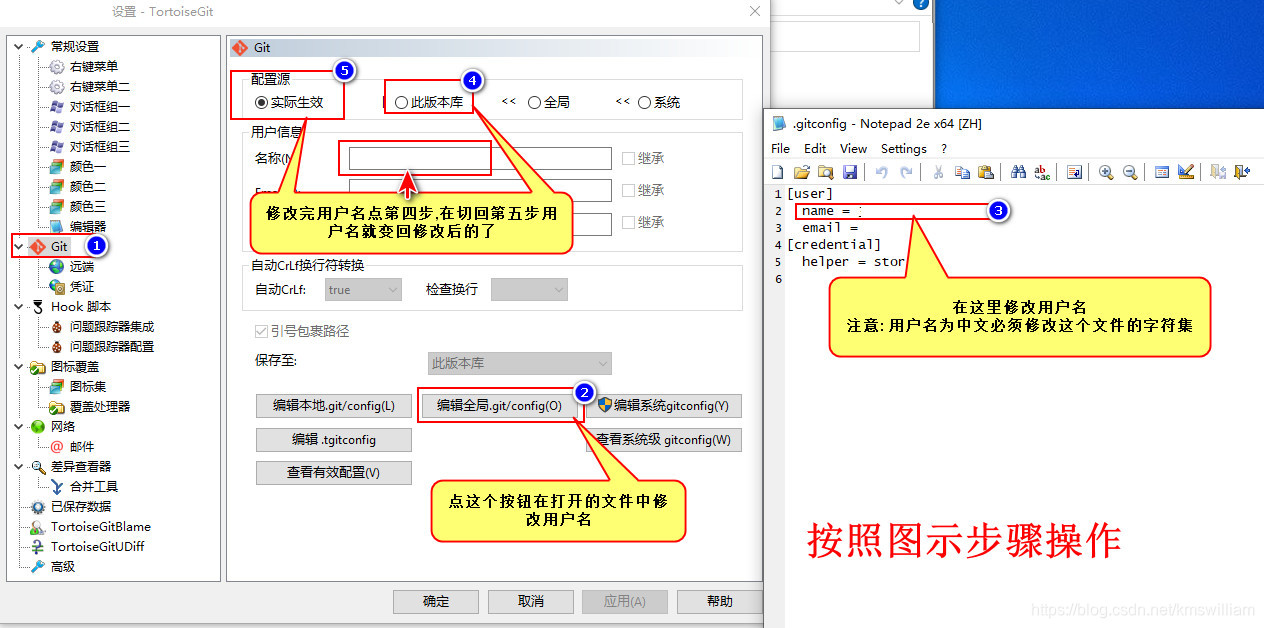Viewport: 1264px width, 628px height.
Task: Click 编辑全局.git/config(O) button
Action: [499, 405]
